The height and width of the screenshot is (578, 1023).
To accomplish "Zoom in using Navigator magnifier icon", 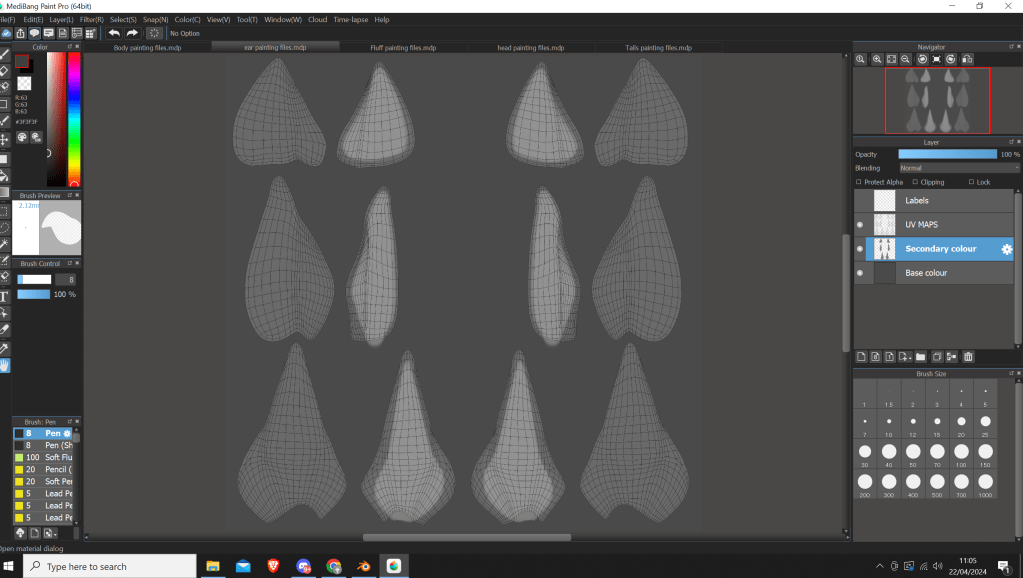I will (x=862, y=59).
